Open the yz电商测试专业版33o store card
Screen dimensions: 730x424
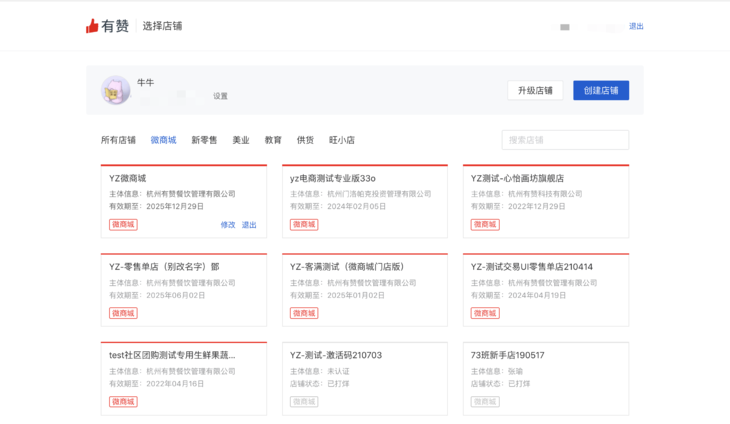(x=364, y=200)
